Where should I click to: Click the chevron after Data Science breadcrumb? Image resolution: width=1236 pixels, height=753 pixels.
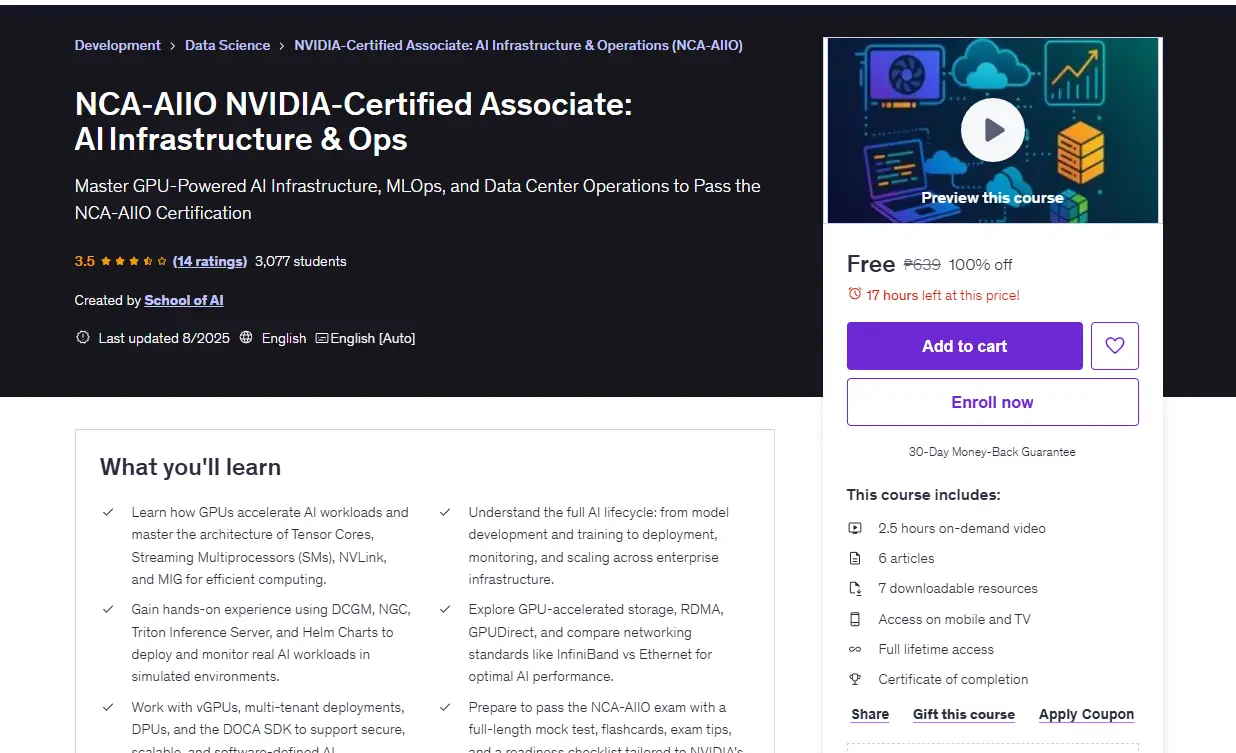[282, 45]
